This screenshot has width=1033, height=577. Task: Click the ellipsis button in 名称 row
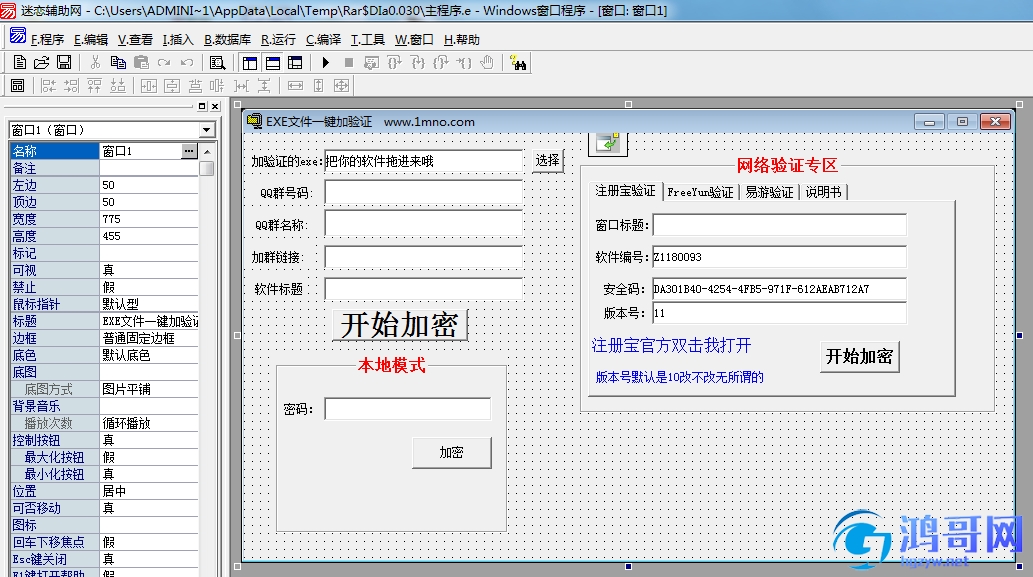point(189,151)
